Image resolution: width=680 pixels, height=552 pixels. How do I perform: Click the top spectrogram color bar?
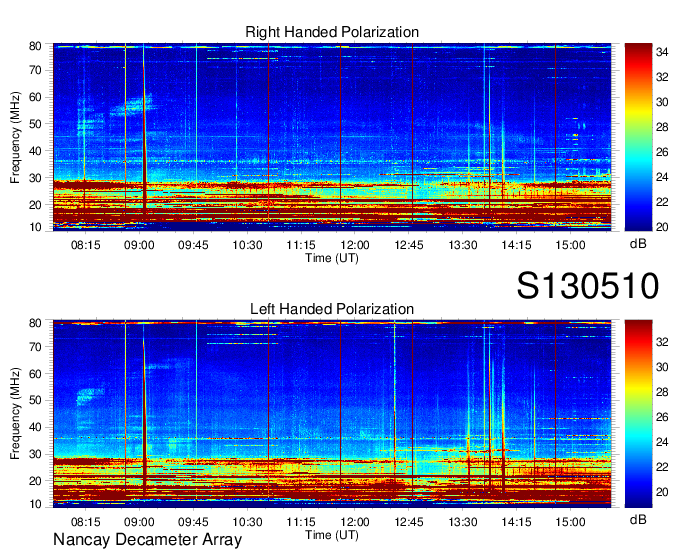(x=638, y=137)
